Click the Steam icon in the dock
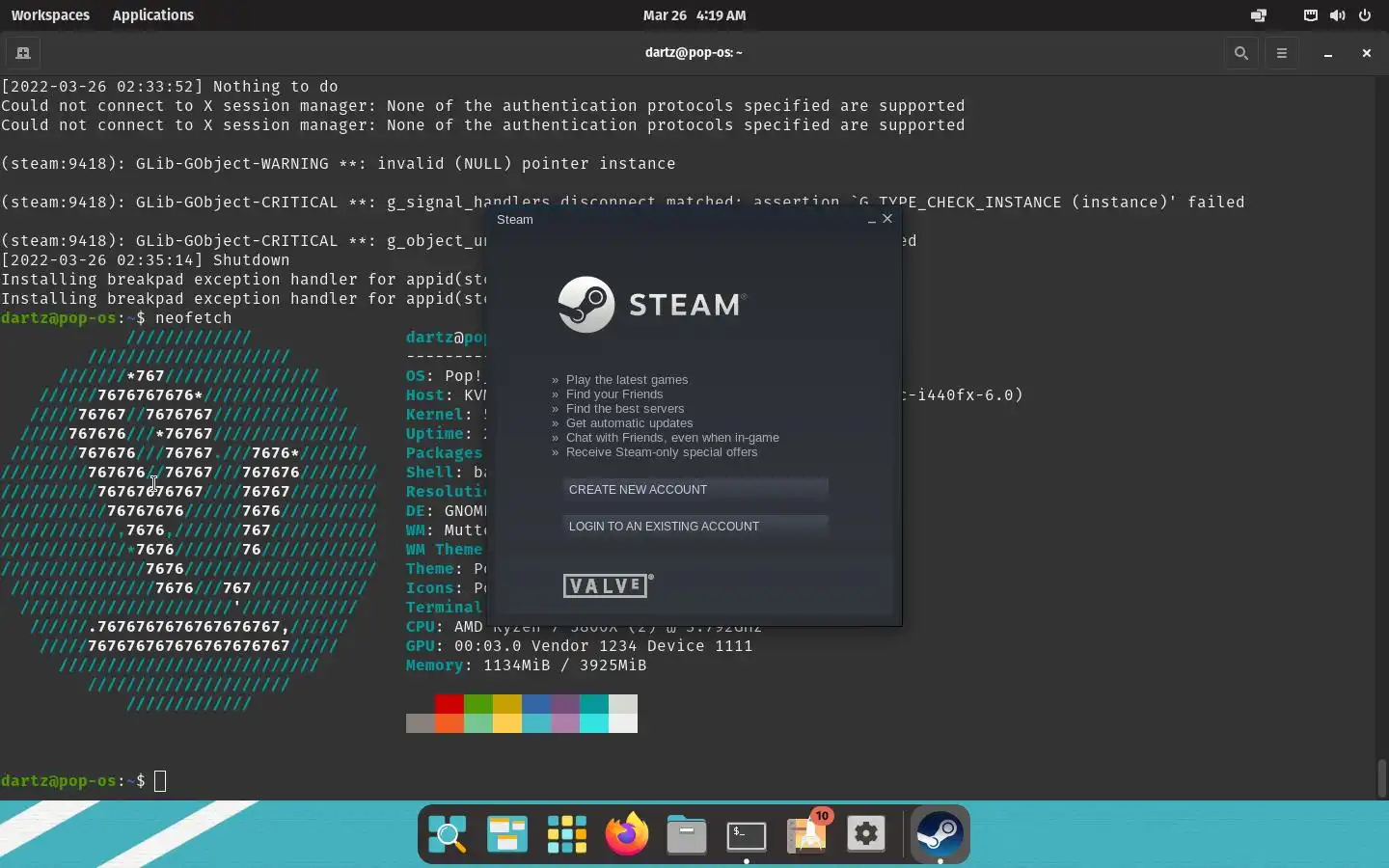Screen dimensions: 1389x868 coord(940,834)
